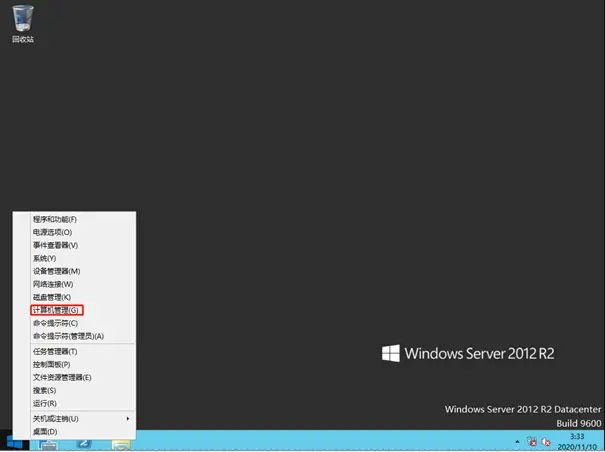The image size is (605, 452).
Task: Click the Windows Start button
Action: (15, 442)
